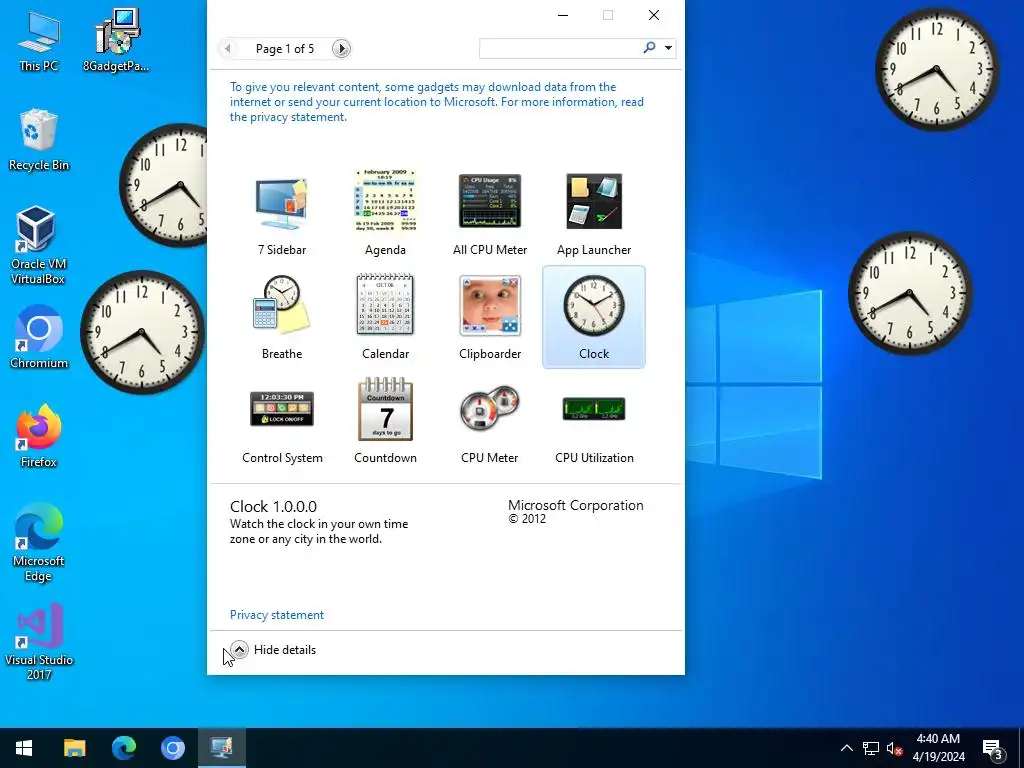
Task: Click Clock 1.0.0.0 title text
Action: [x=273, y=507]
